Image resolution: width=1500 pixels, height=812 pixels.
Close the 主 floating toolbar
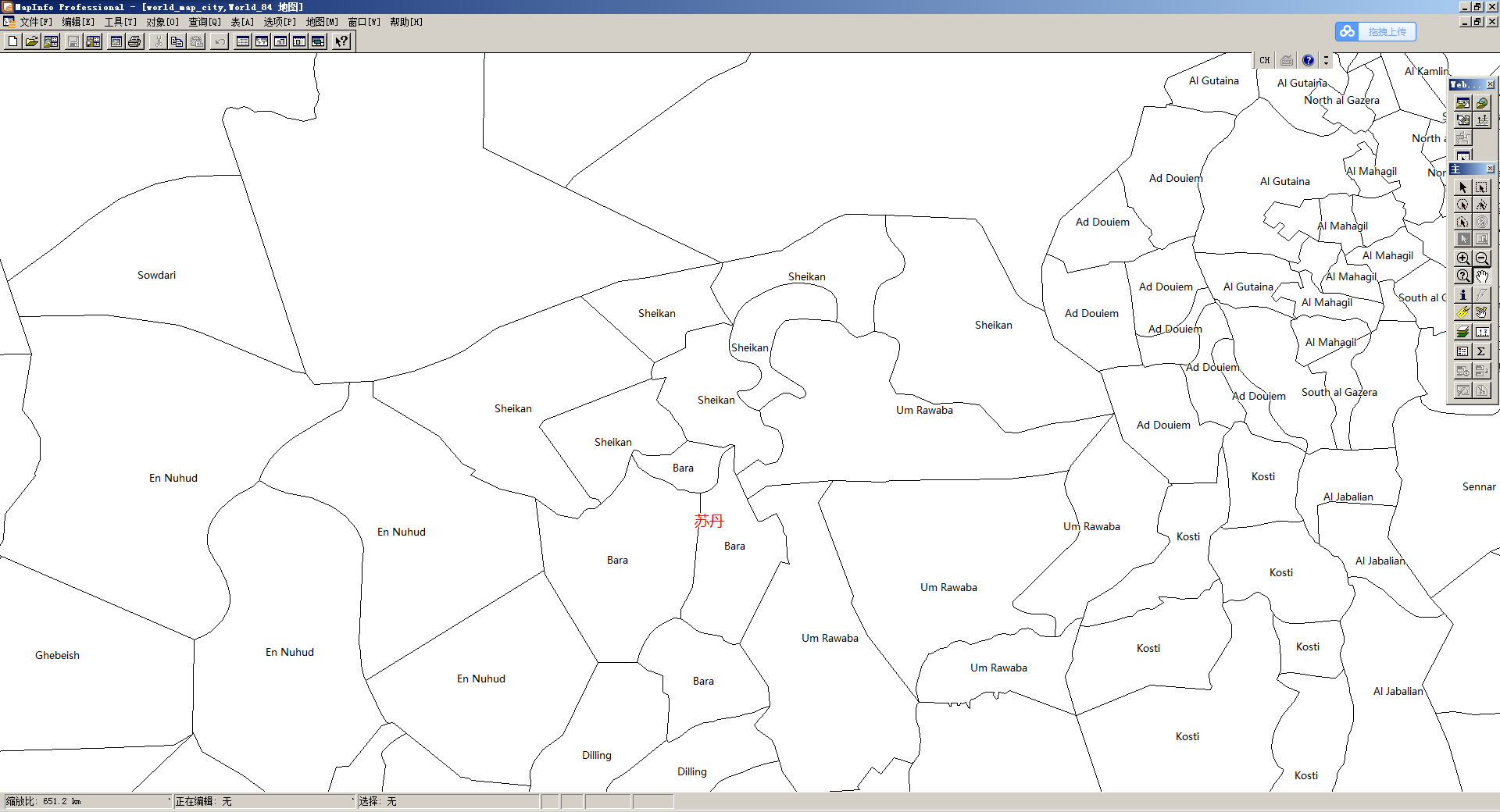(1490, 169)
